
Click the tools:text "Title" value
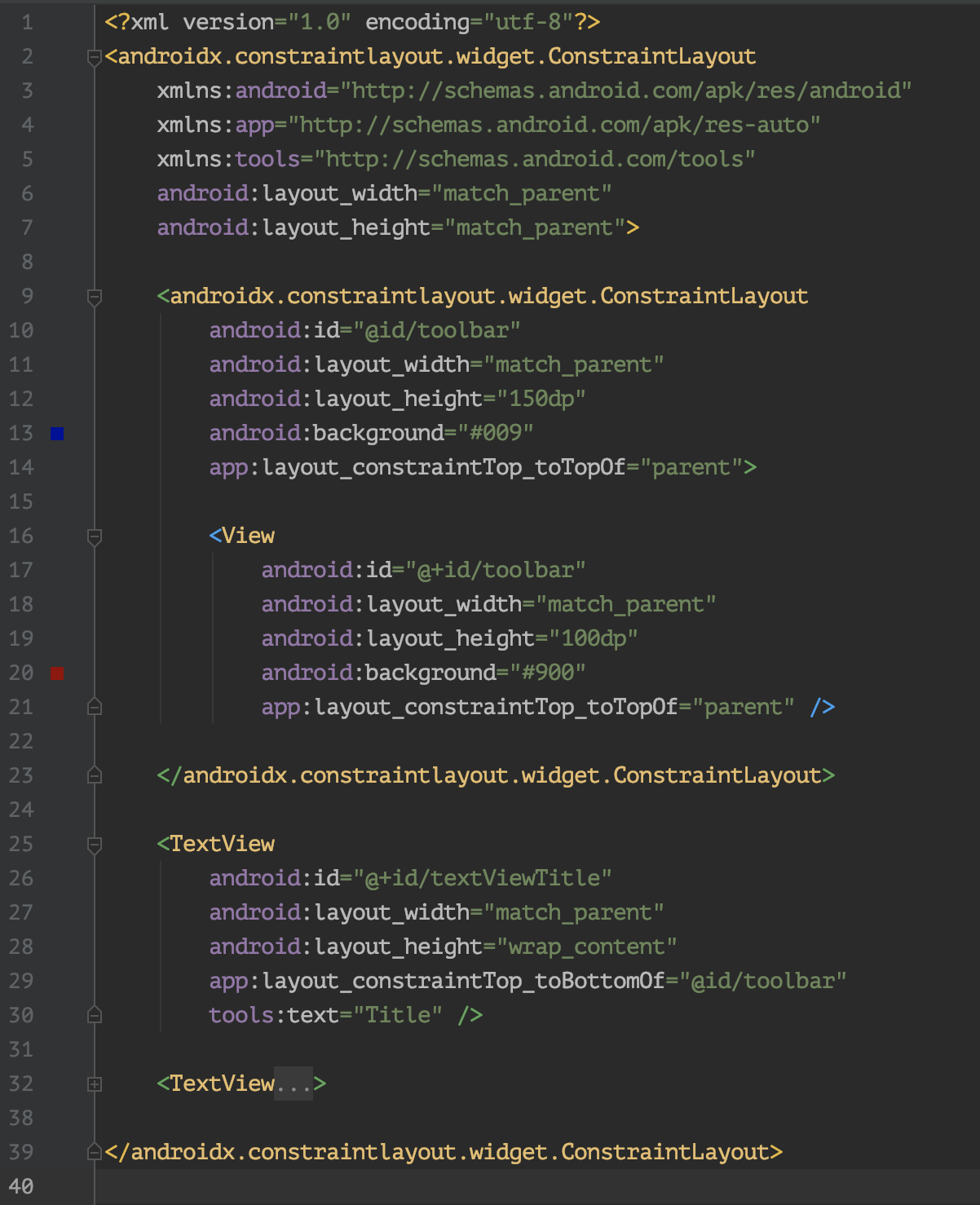[x=398, y=1015]
